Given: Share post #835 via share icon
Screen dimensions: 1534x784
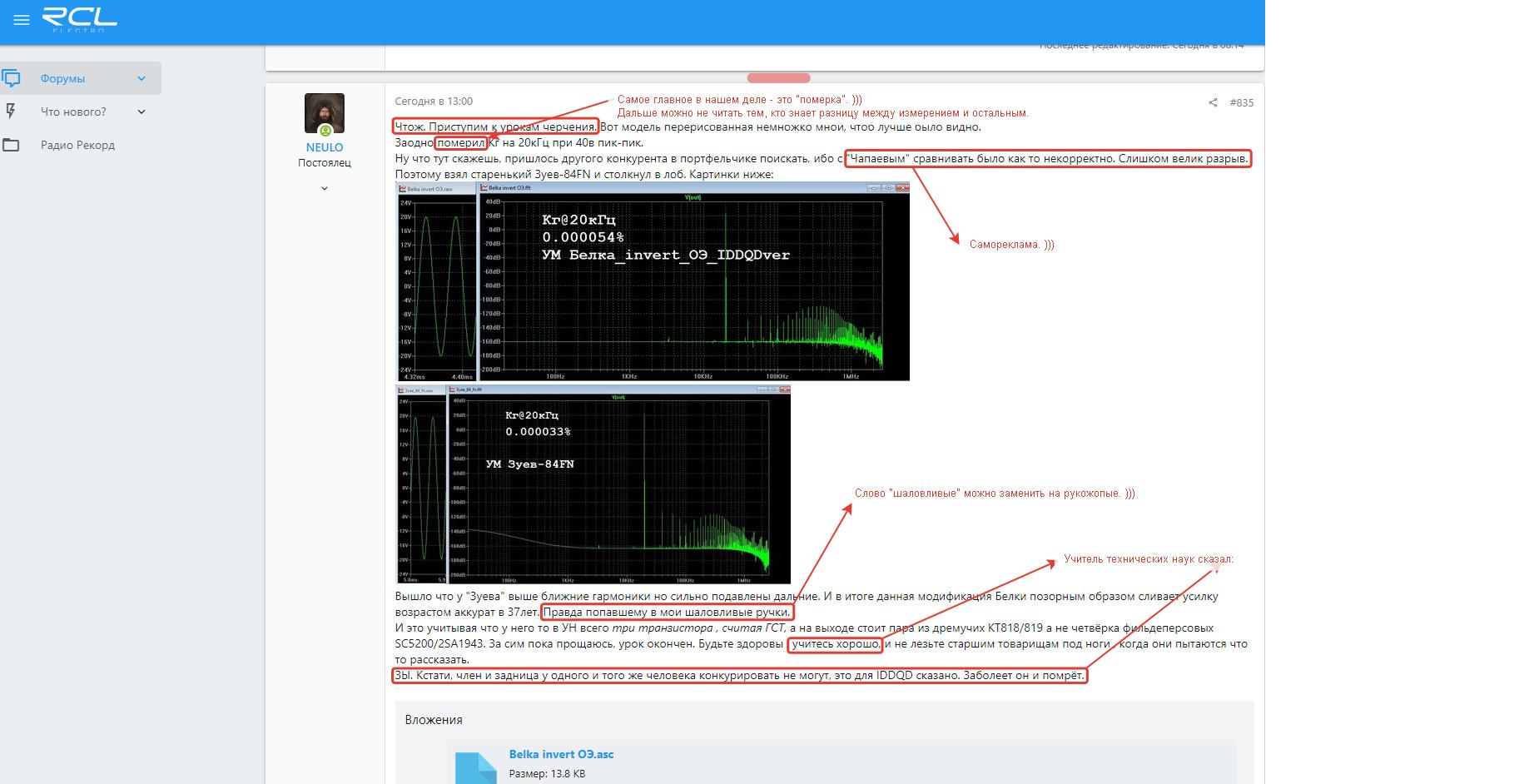Looking at the screenshot, I should pos(1213,102).
